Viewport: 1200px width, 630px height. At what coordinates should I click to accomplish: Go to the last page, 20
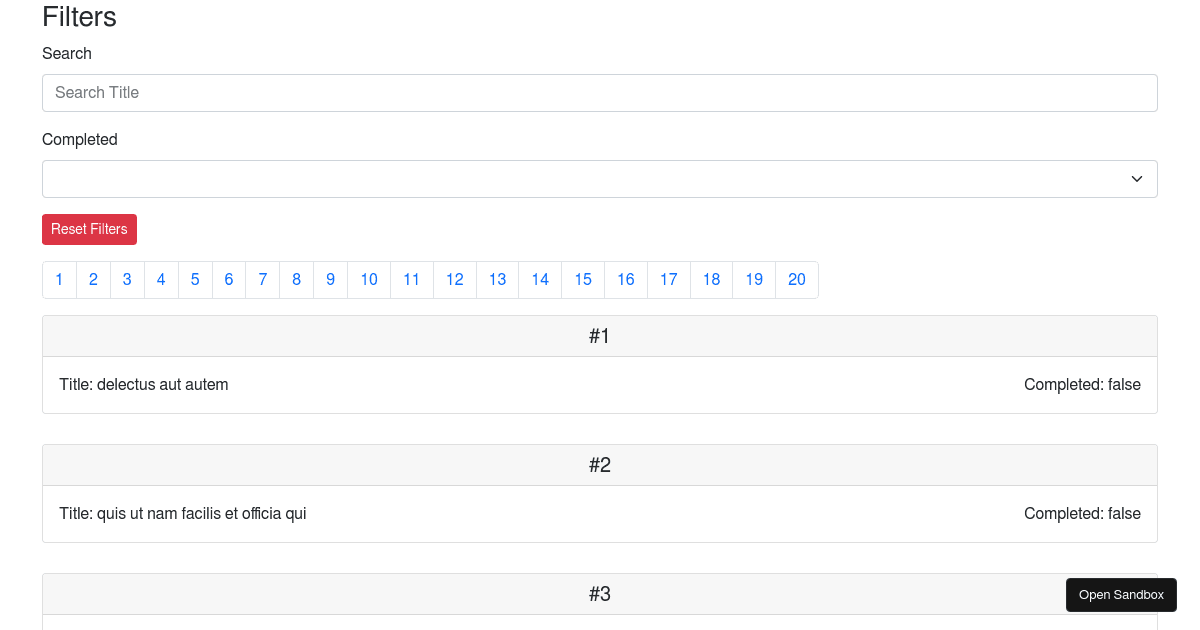pyautogui.click(x=796, y=280)
